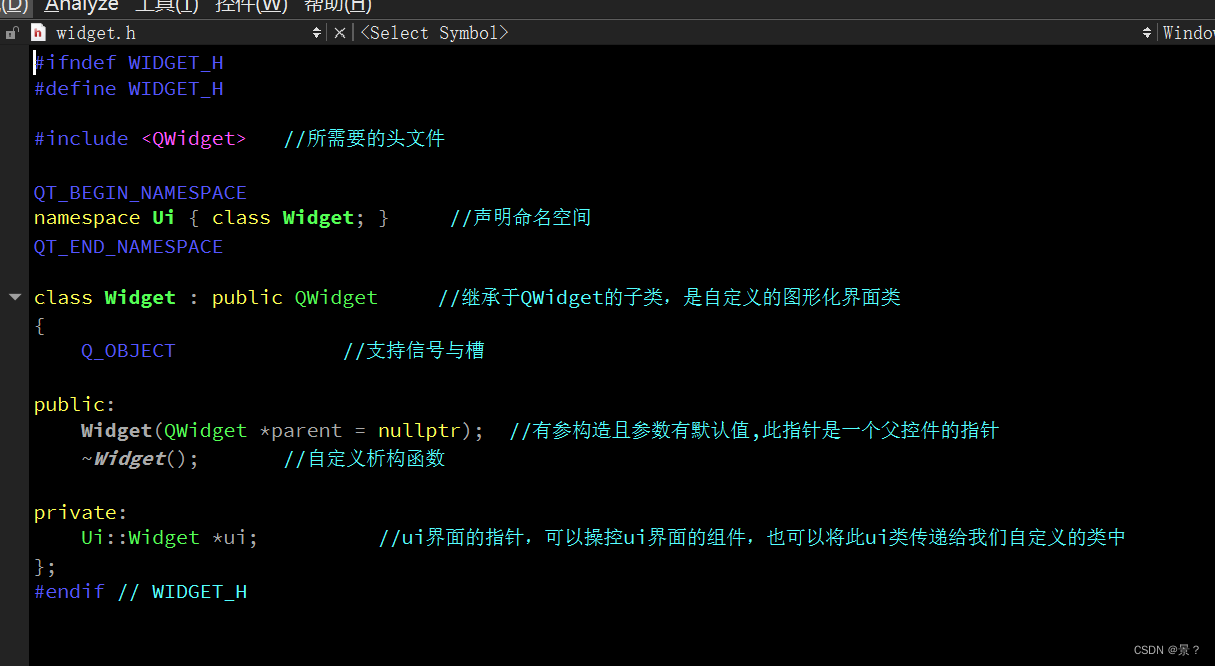Click the Ui::Widget *ui member declaration
Viewport: 1215px width, 666px height.
(166, 537)
